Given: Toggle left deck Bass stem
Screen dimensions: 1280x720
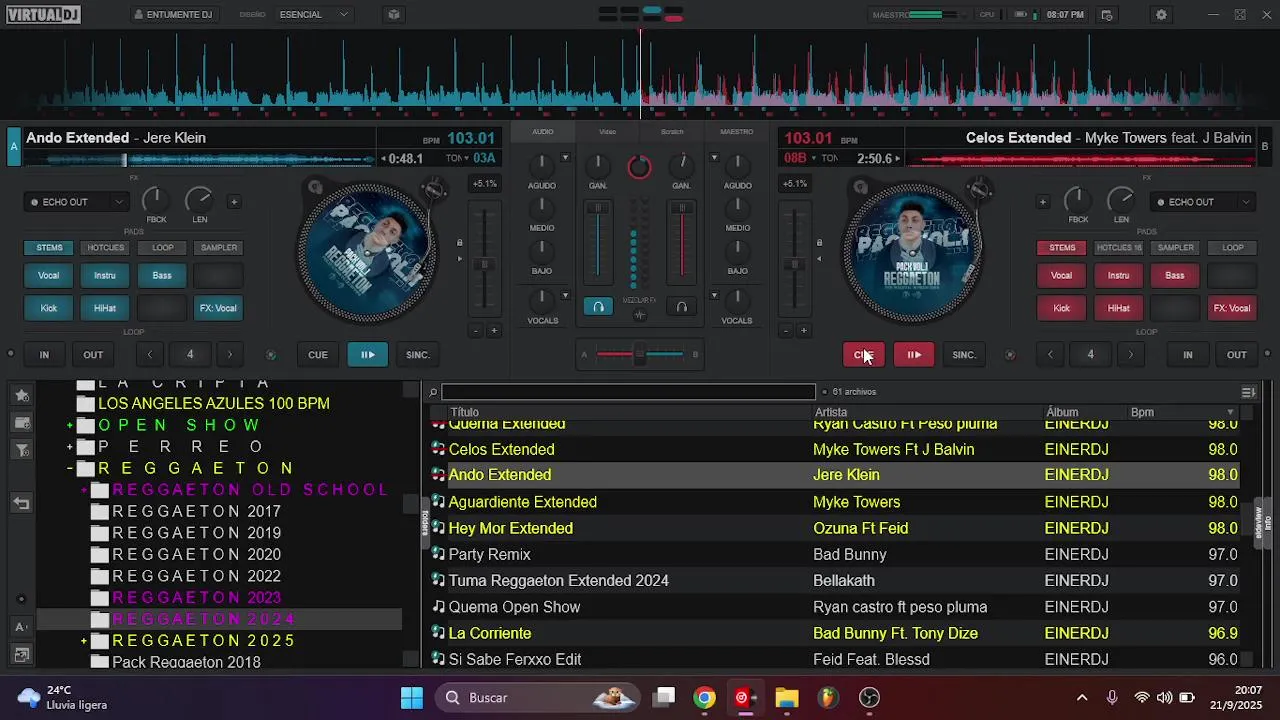Looking at the screenshot, I should point(162,276).
